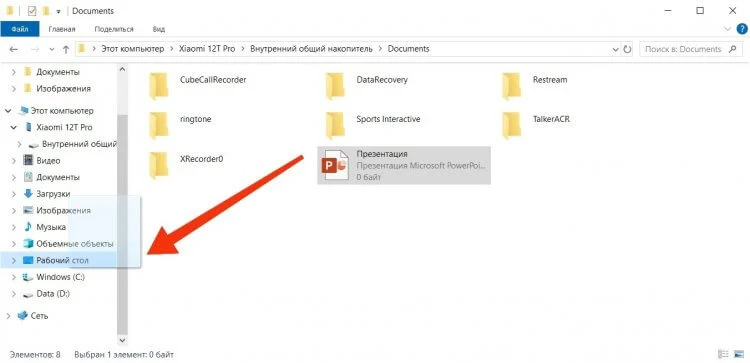Select the TalkerACR folder icon
This screenshot has height=363, width=750.
click(511, 125)
